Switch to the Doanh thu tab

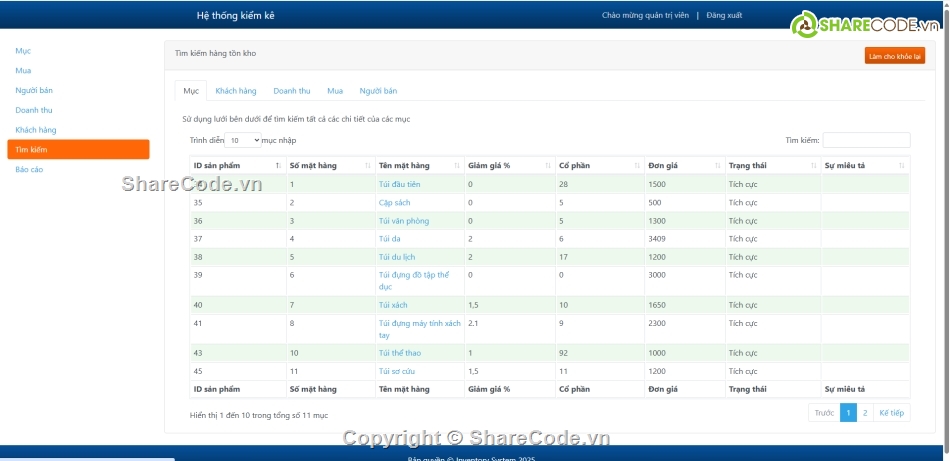tap(292, 91)
